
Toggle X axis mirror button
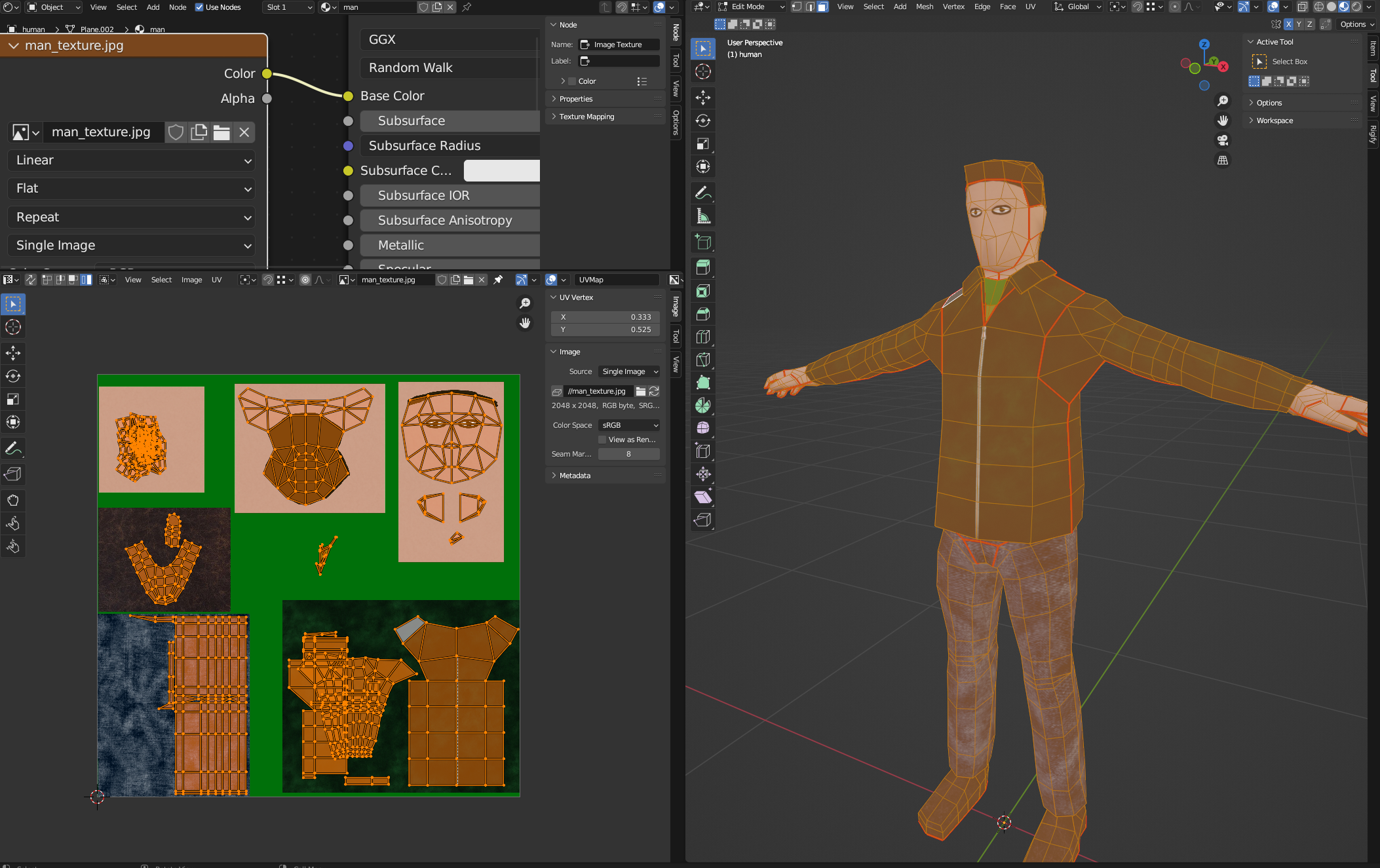1288,24
